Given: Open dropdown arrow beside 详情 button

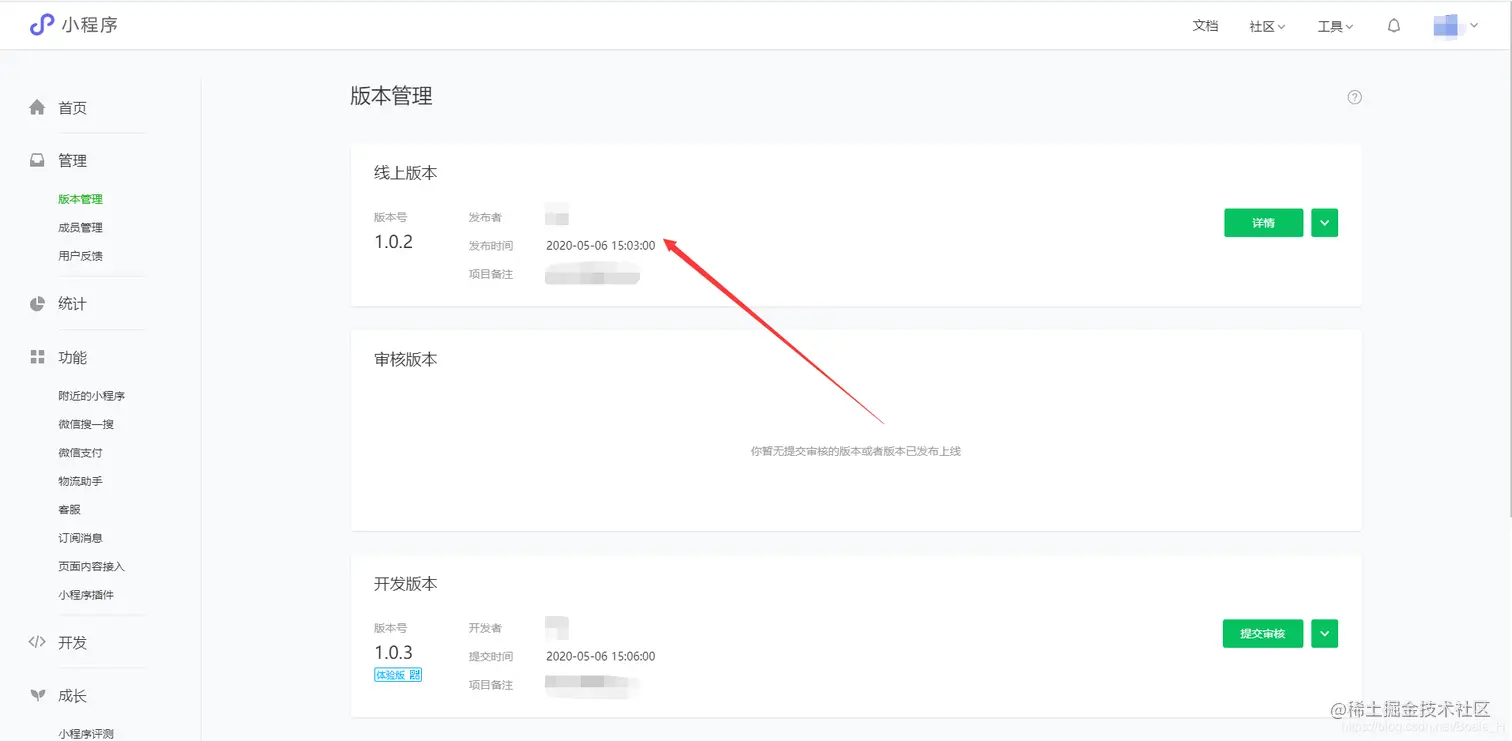Looking at the screenshot, I should click(1324, 222).
